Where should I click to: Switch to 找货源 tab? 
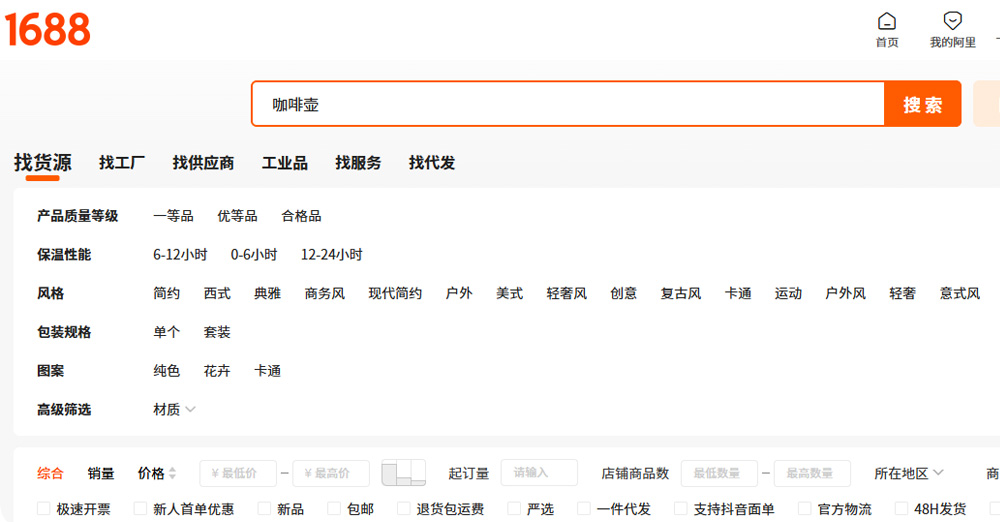(43, 163)
